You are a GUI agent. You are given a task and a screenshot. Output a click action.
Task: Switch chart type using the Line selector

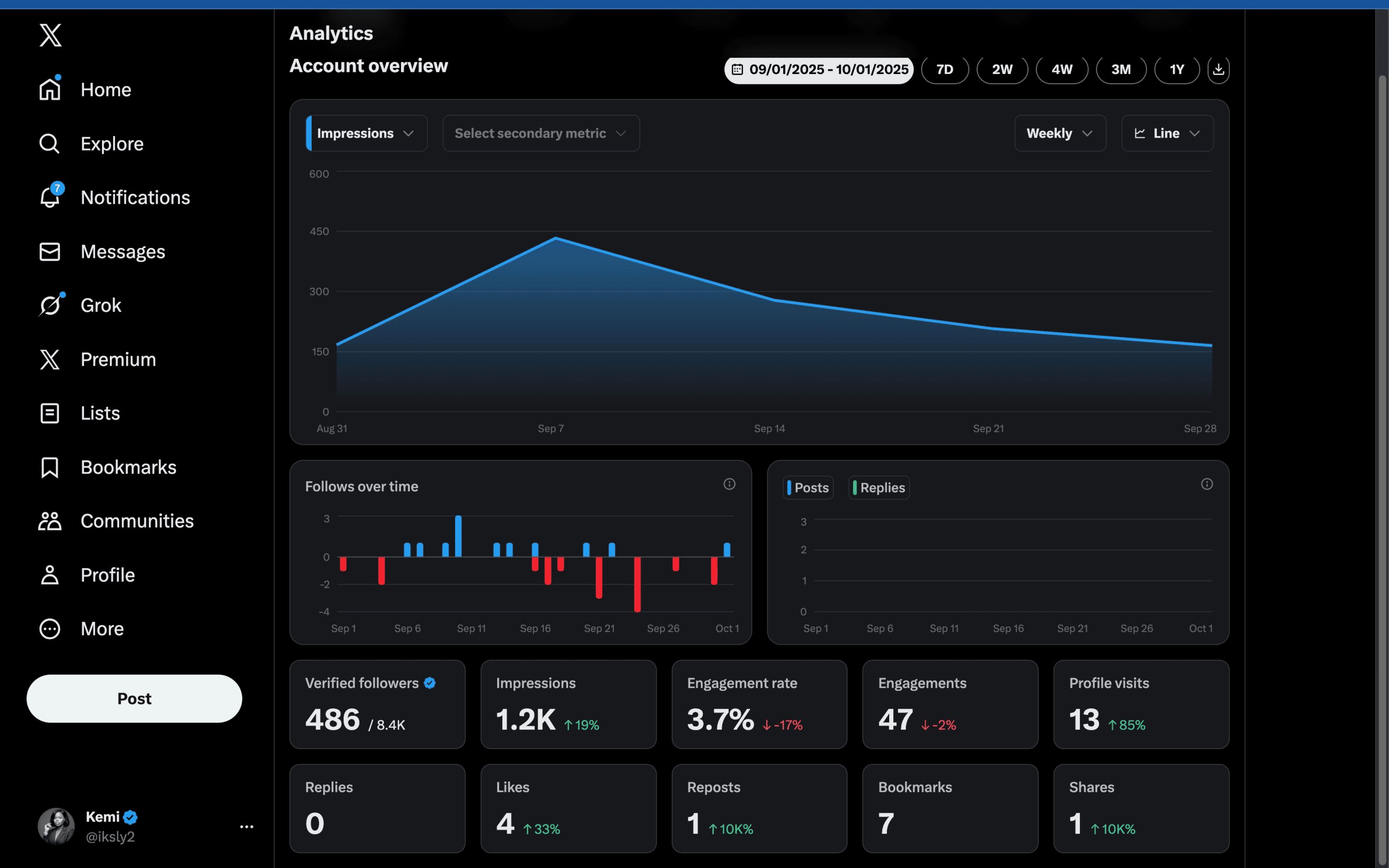(x=1167, y=133)
